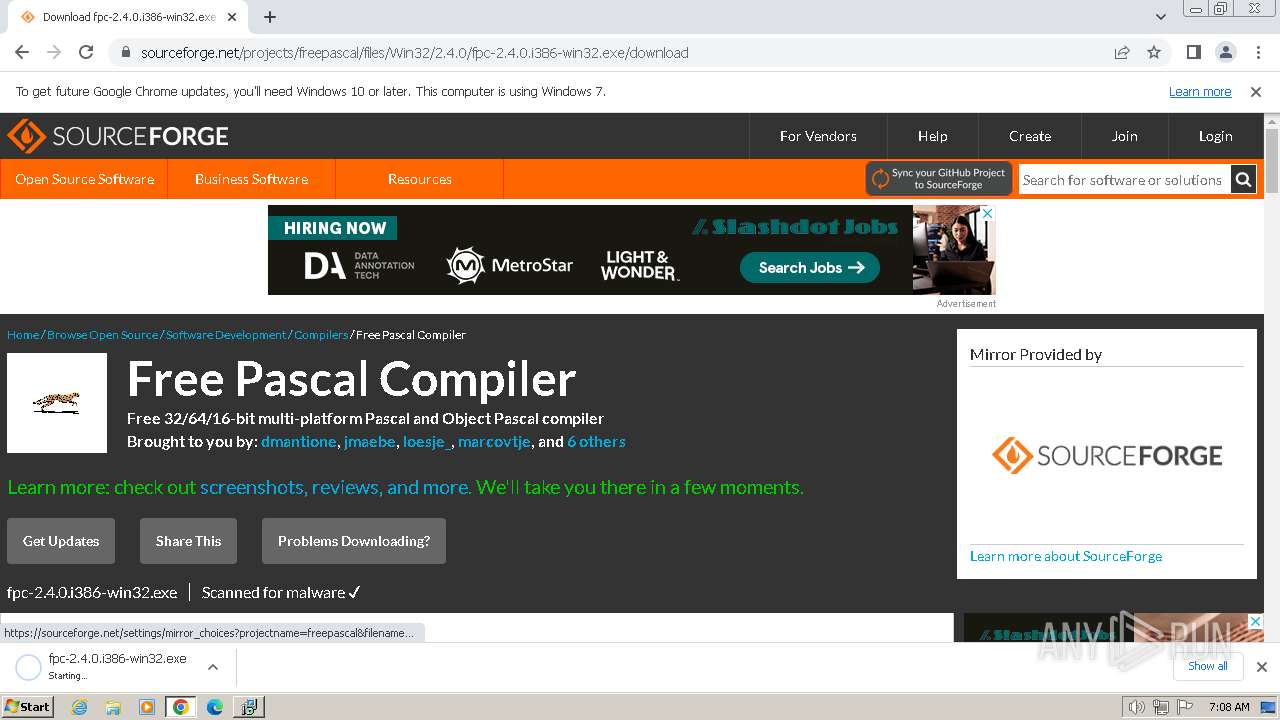Image resolution: width=1280 pixels, height=720 pixels.
Task: Click the Create nav item
Action: pos(1029,136)
